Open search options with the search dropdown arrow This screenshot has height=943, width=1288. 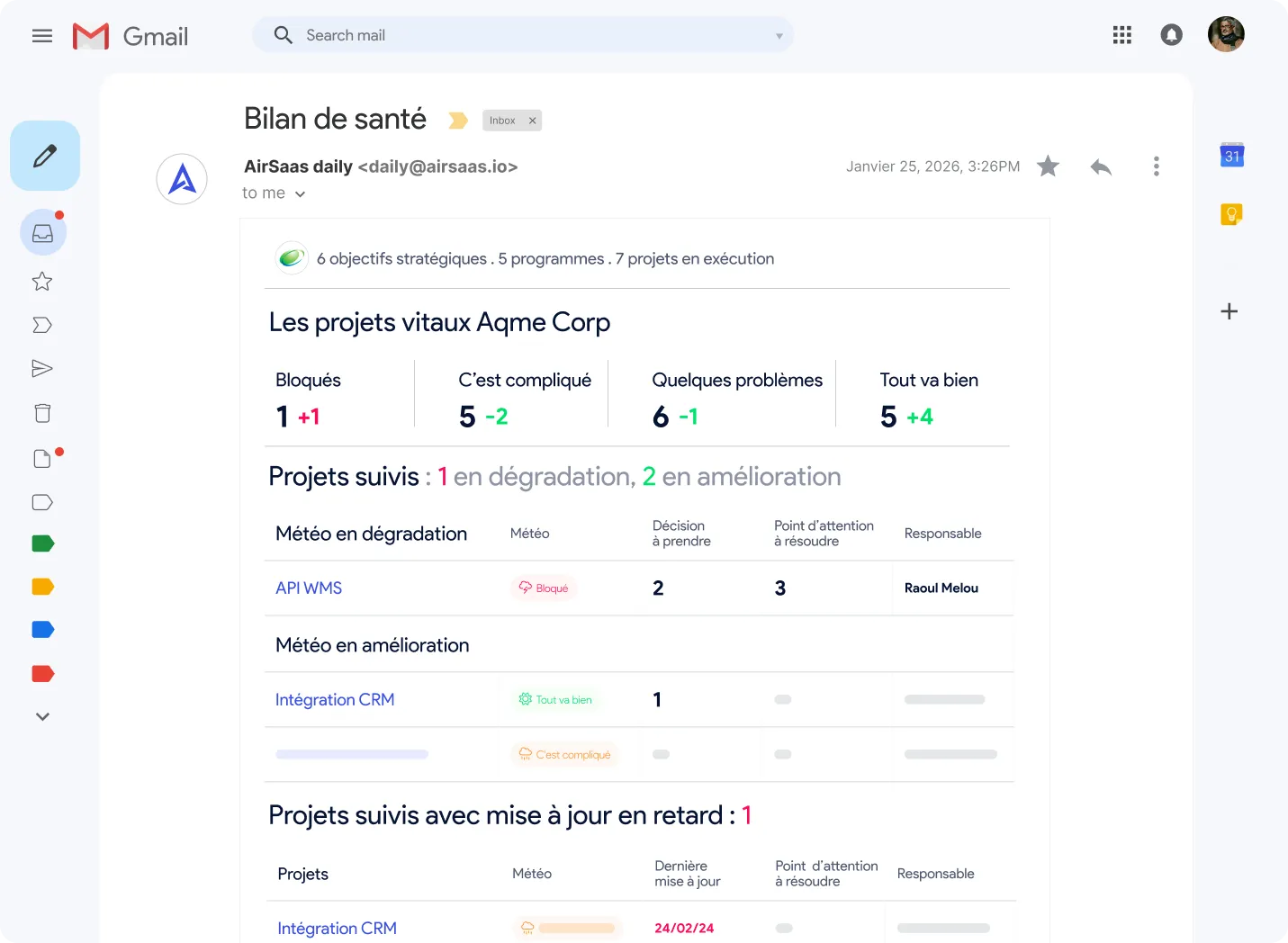778,34
